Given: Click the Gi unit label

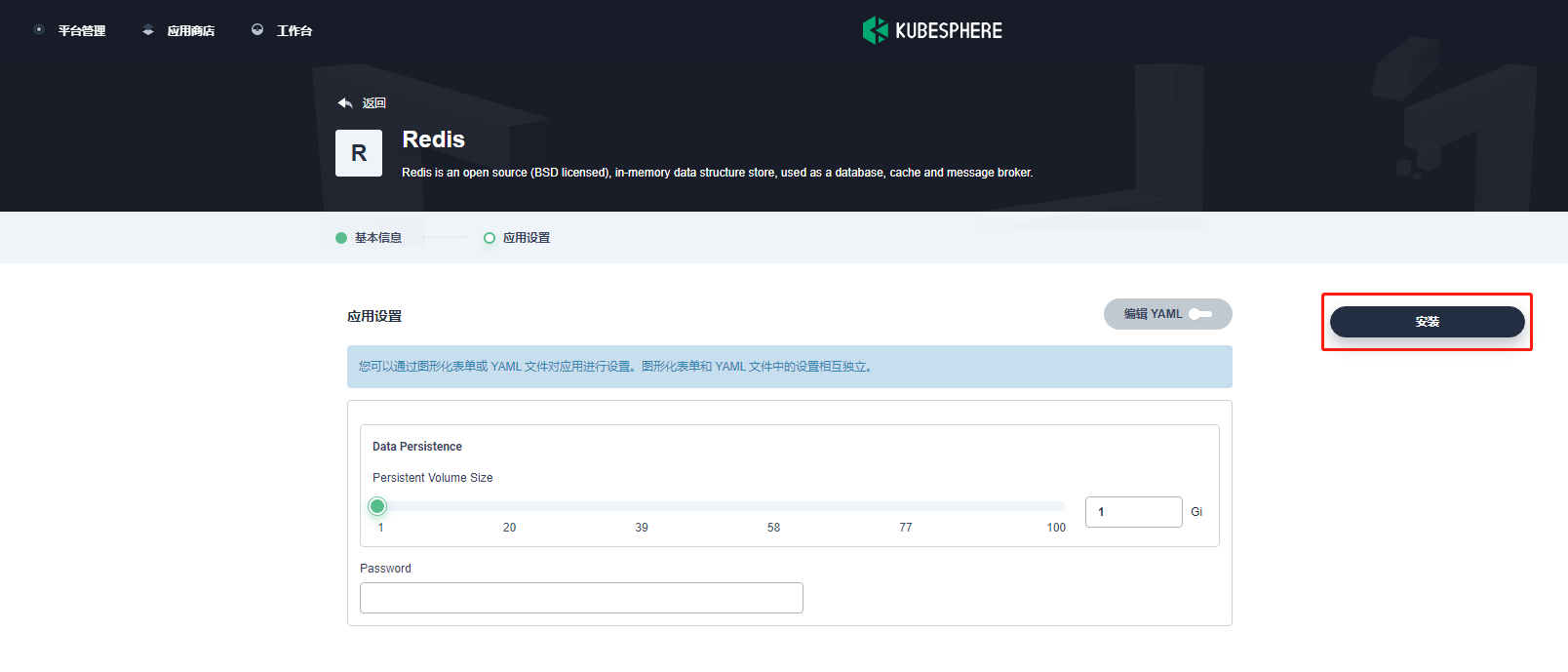Looking at the screenshot, I should coord(1196,512).
